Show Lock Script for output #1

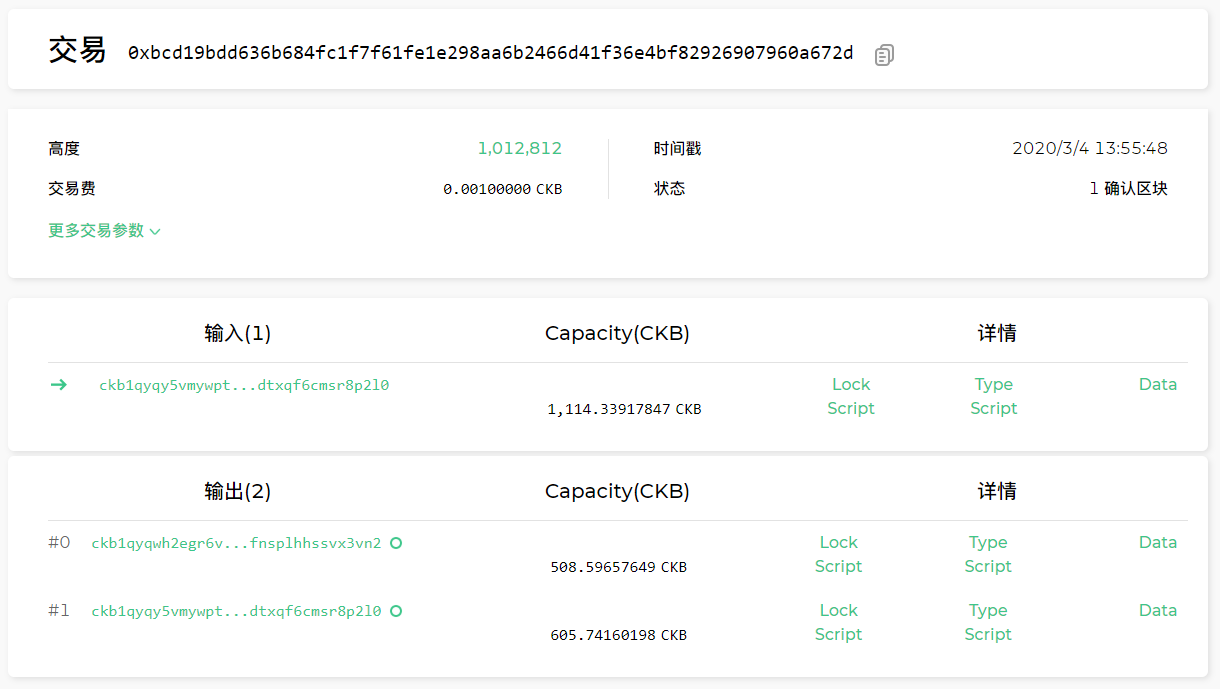point(838,622)
